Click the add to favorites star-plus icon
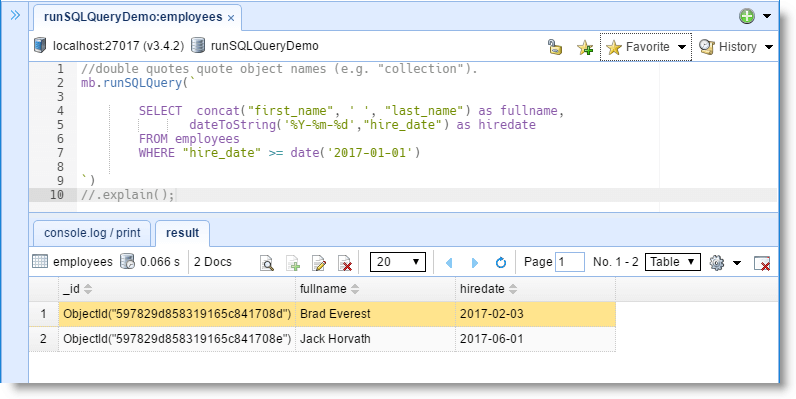This screenshot has height=399, width=796. pyautogui.click(x=585, y=47)
